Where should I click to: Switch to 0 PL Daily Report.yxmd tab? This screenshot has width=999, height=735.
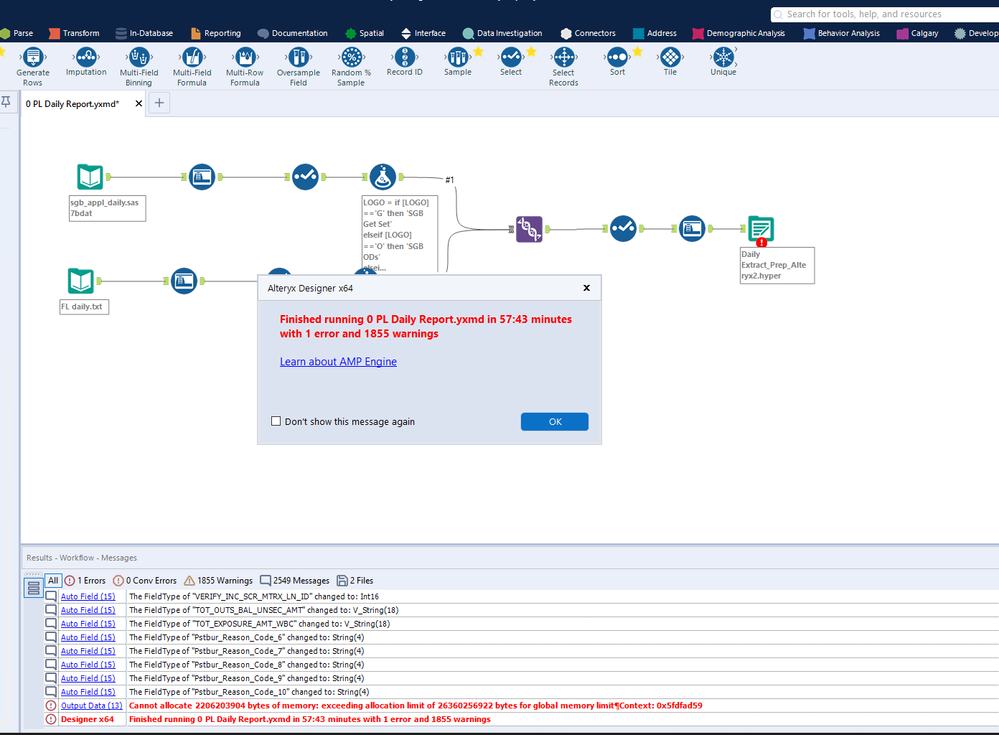[x=72, y=104]
